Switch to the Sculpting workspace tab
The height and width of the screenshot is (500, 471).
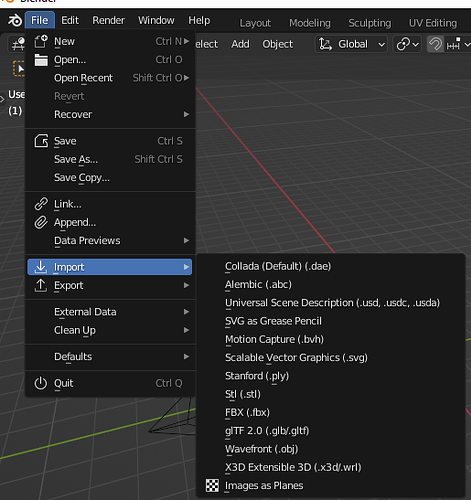[370, 23]
